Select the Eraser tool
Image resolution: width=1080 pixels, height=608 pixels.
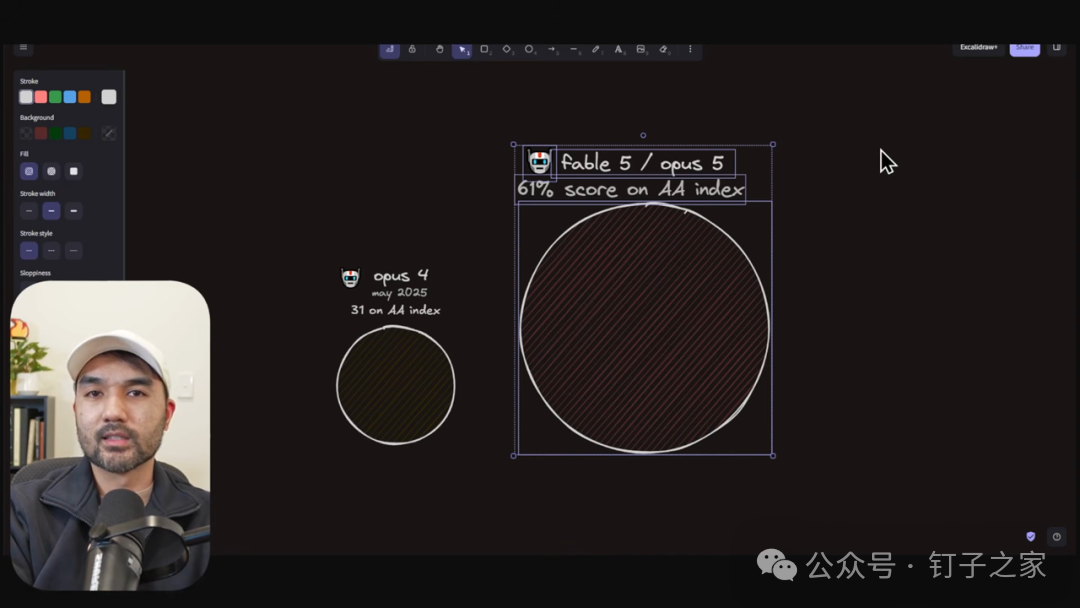(664, 50)
